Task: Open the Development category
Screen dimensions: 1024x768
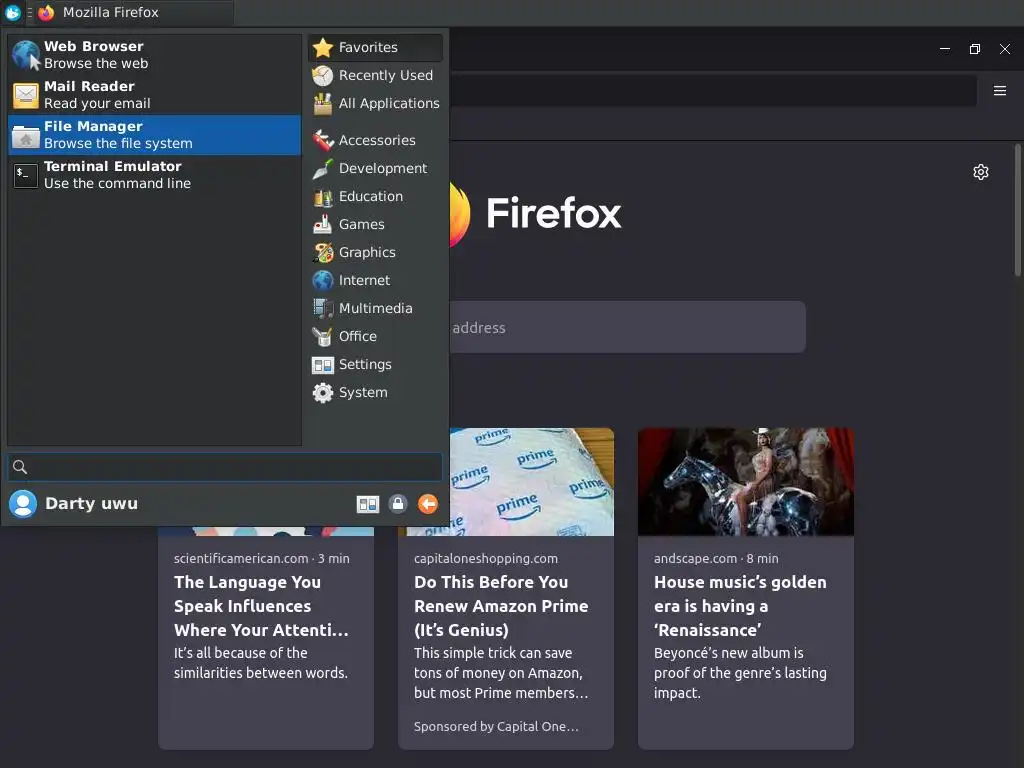Action: (x=376, y=168)
